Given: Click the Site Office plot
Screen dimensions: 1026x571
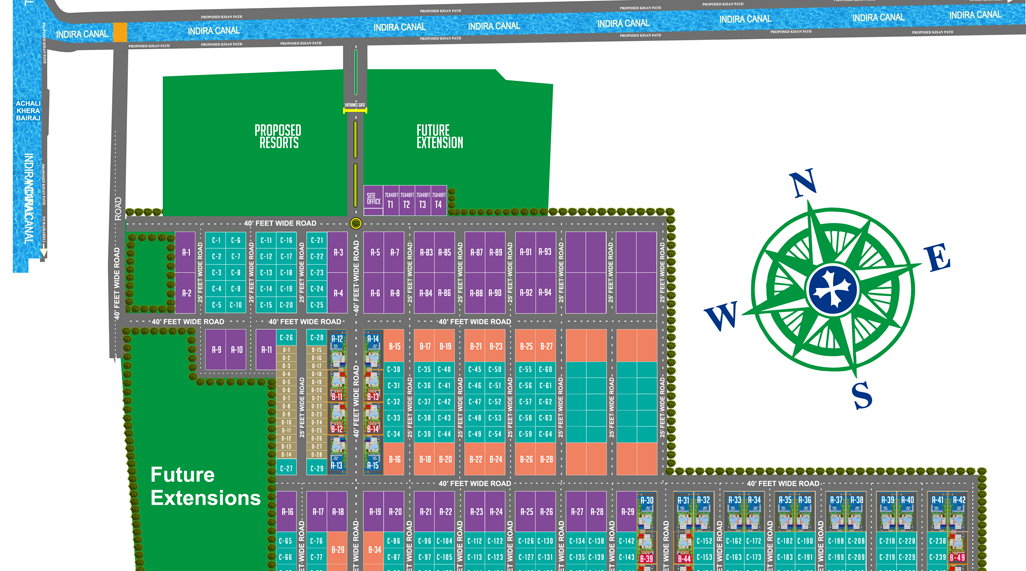Looking at the screenshot, I should [373, 200].
